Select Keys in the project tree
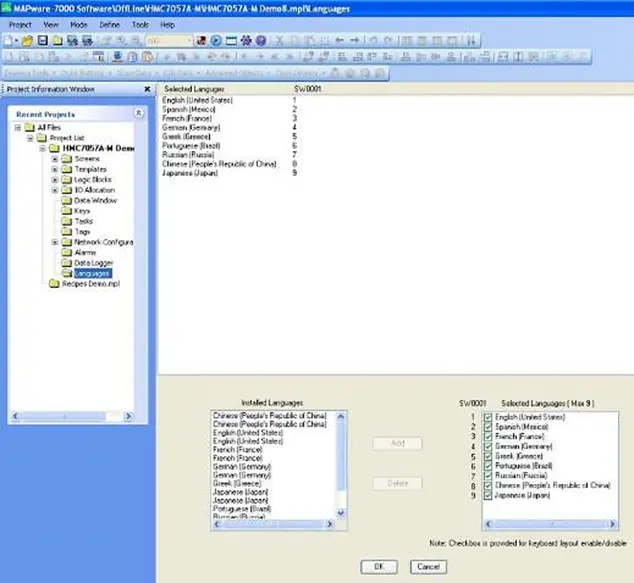Viewport: 634px width, 583px height. [x=82, y=211]
